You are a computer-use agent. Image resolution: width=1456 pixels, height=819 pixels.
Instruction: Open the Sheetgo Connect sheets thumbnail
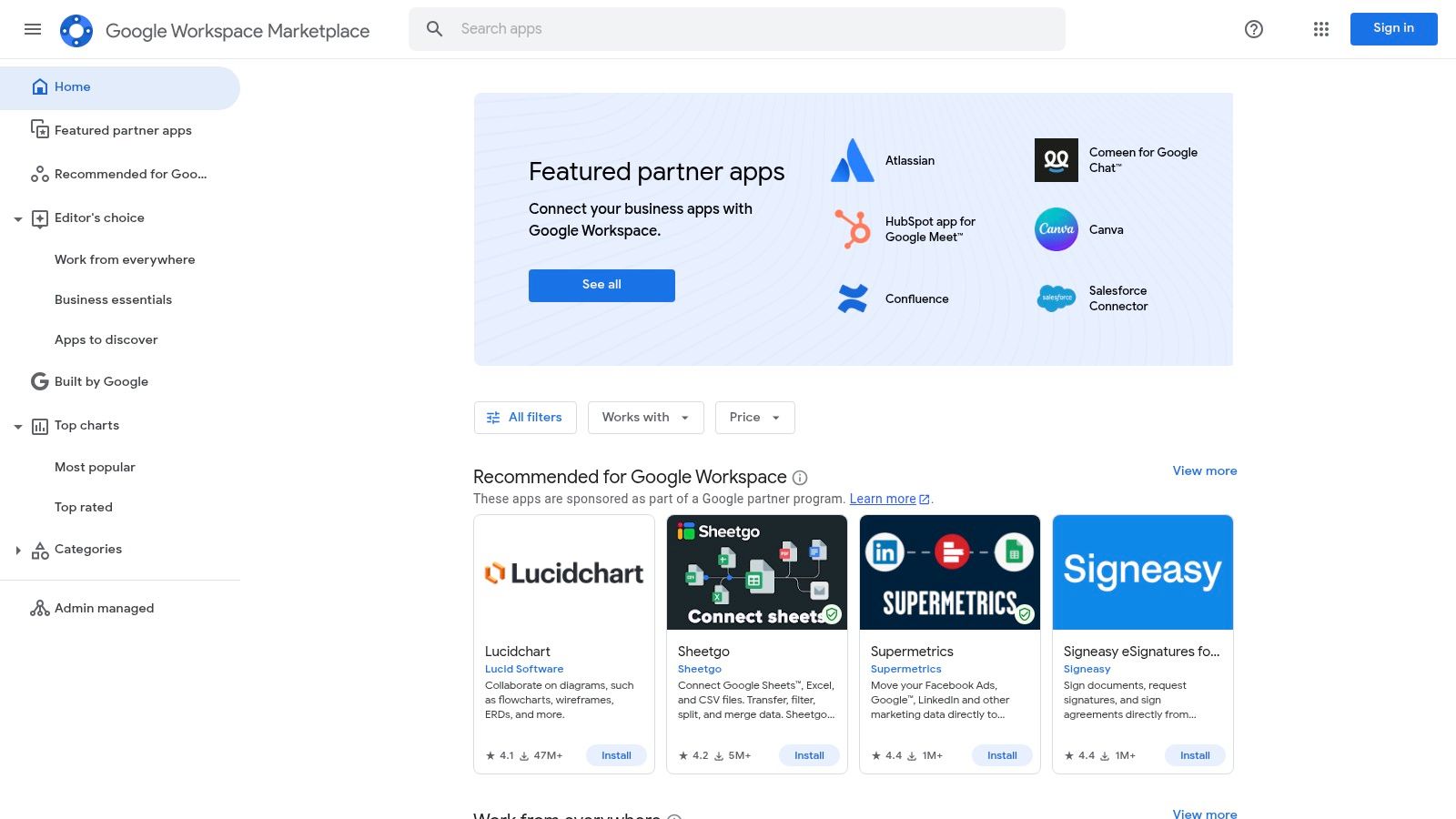point(757,572)
